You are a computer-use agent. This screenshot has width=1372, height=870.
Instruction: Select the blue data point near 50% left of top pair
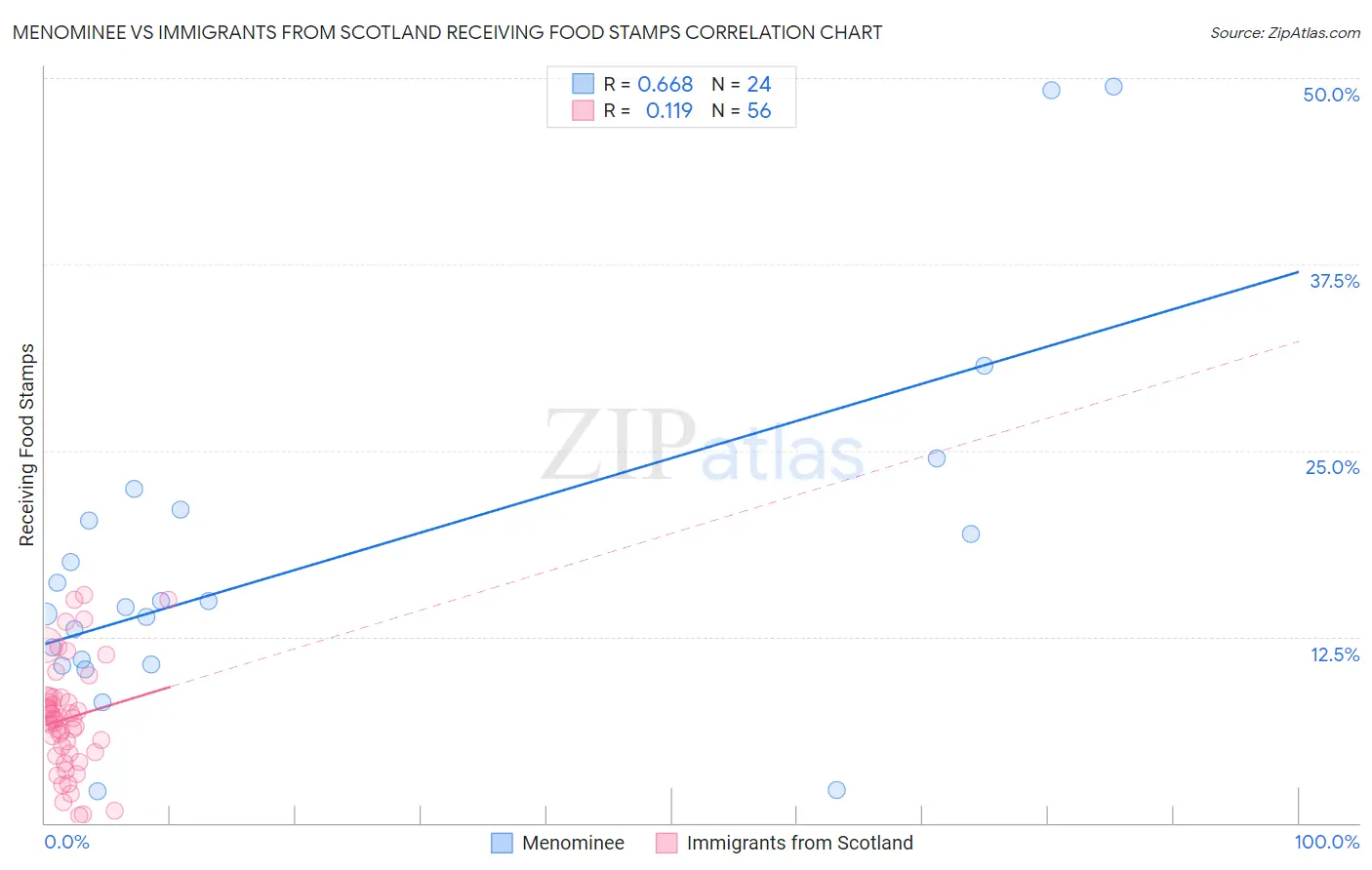coord(1051,90)
